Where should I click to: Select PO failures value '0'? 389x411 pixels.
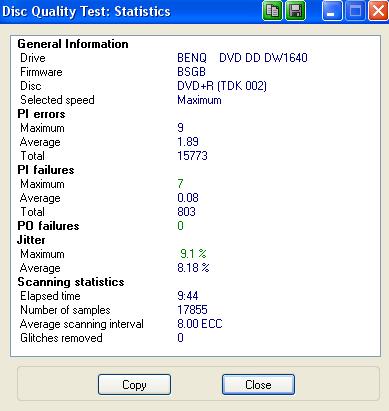[x=180, y=226]
